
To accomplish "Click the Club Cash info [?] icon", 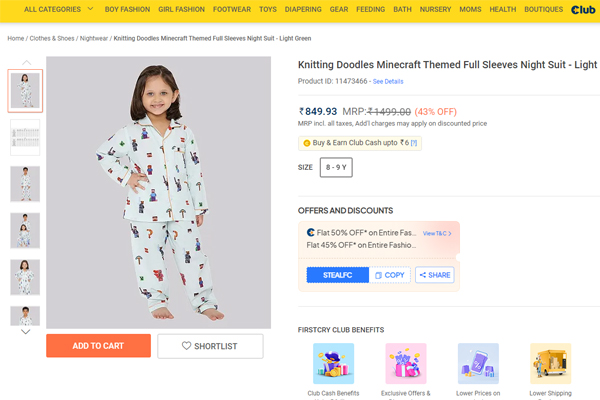I will [414, 143].
